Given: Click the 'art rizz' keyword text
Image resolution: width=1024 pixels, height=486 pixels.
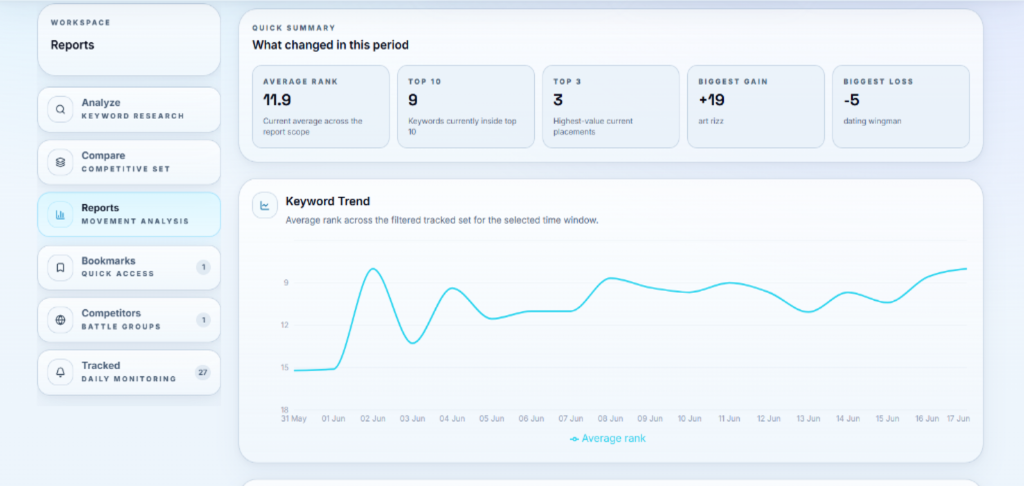Looking at the screenshot, I should click(x=710, y=122).
